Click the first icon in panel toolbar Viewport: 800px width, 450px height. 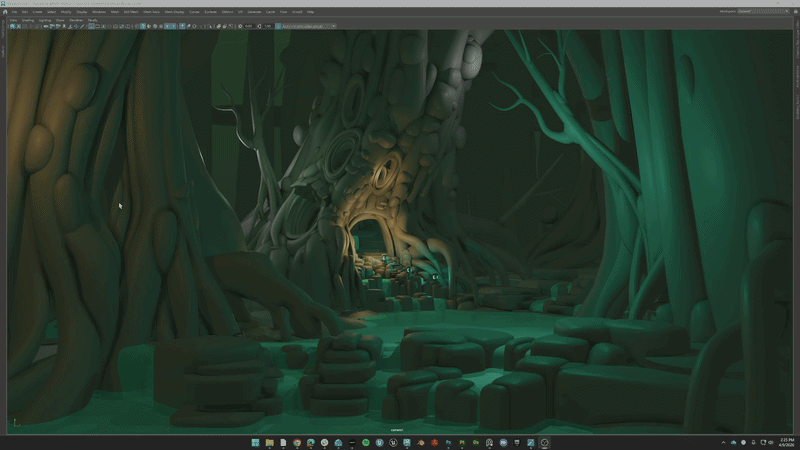(13, 26)
